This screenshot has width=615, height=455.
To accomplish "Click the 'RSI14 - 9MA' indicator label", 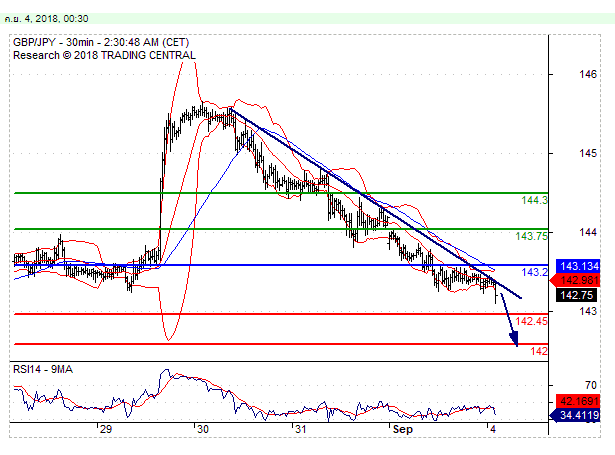I will click(43, 369).
